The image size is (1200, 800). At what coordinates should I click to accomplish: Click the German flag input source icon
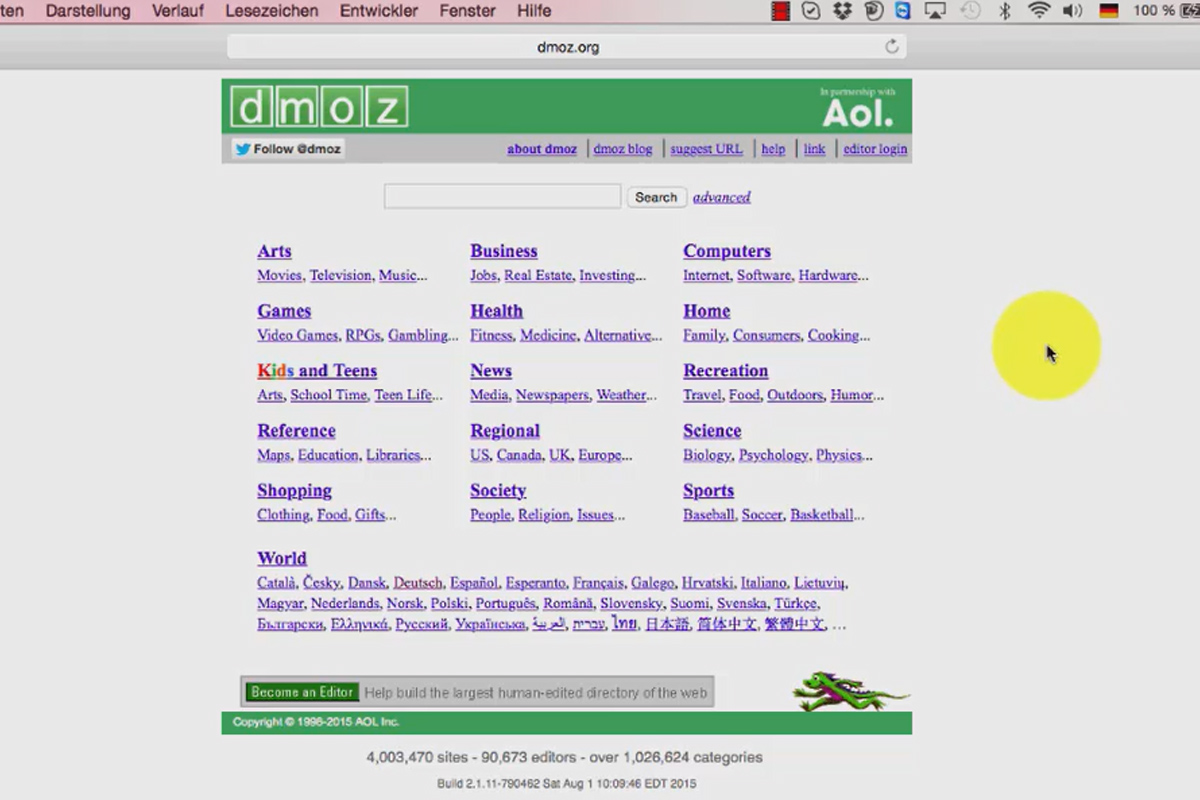(1109, 11)
